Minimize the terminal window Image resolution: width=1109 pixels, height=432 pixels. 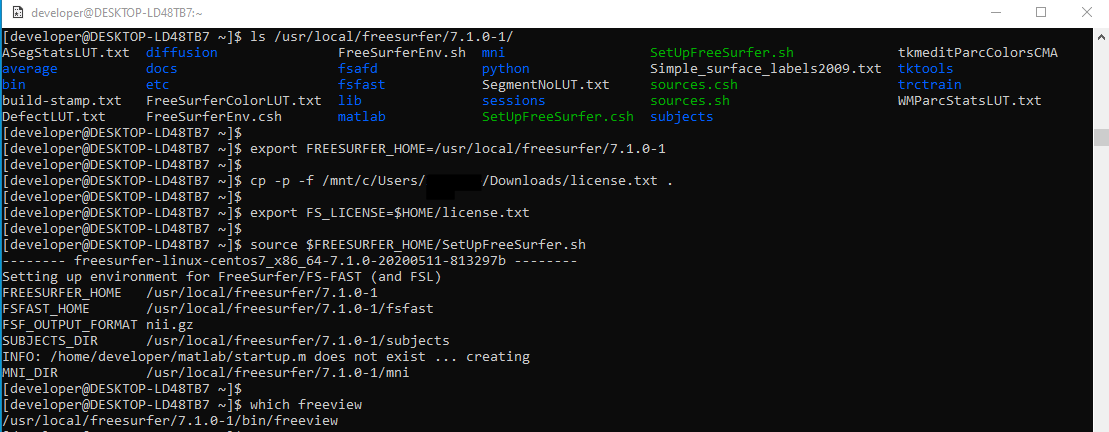click(x=994, y=13)
